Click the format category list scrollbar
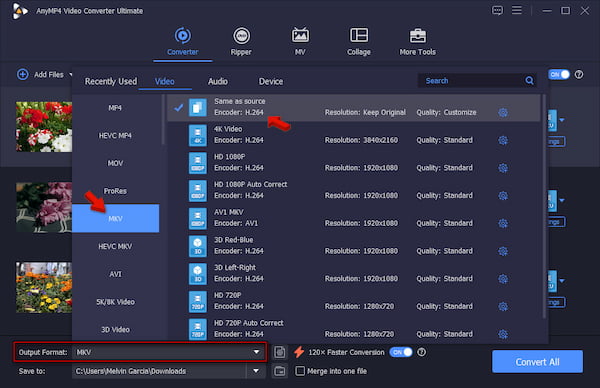 click(163, 120)
